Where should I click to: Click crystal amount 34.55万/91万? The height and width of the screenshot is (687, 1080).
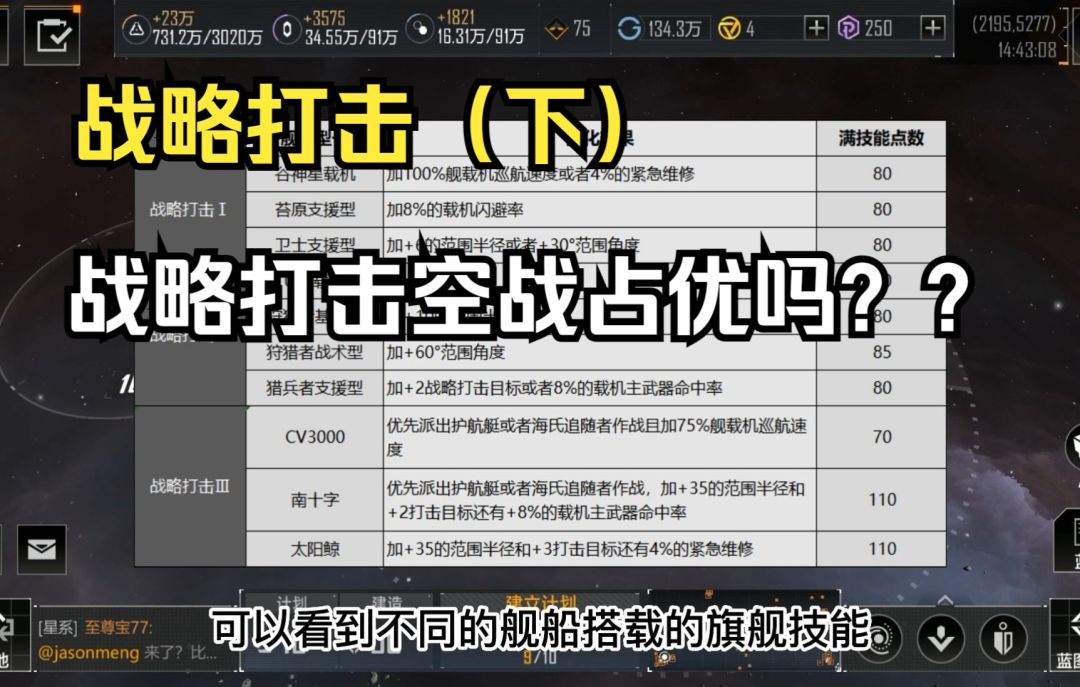[x=351, y=37]
